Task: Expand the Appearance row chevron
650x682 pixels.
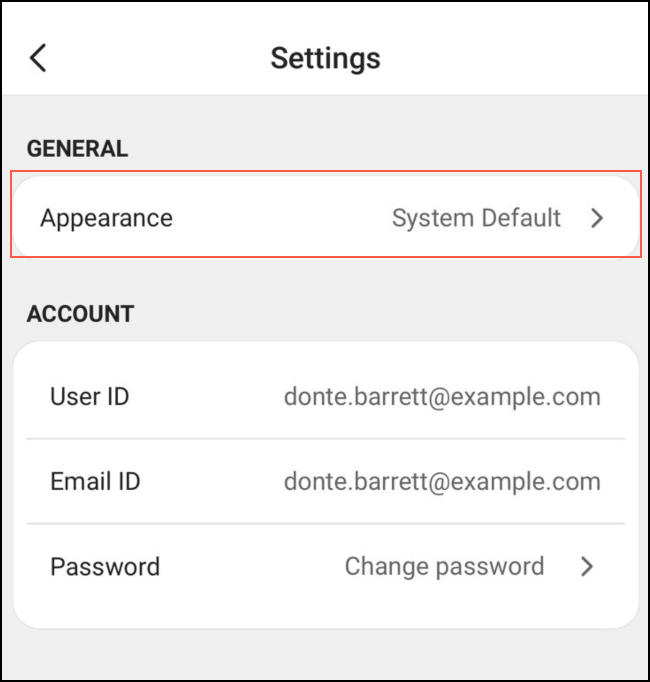Action: pyautogui.click(x=597, y=218)
